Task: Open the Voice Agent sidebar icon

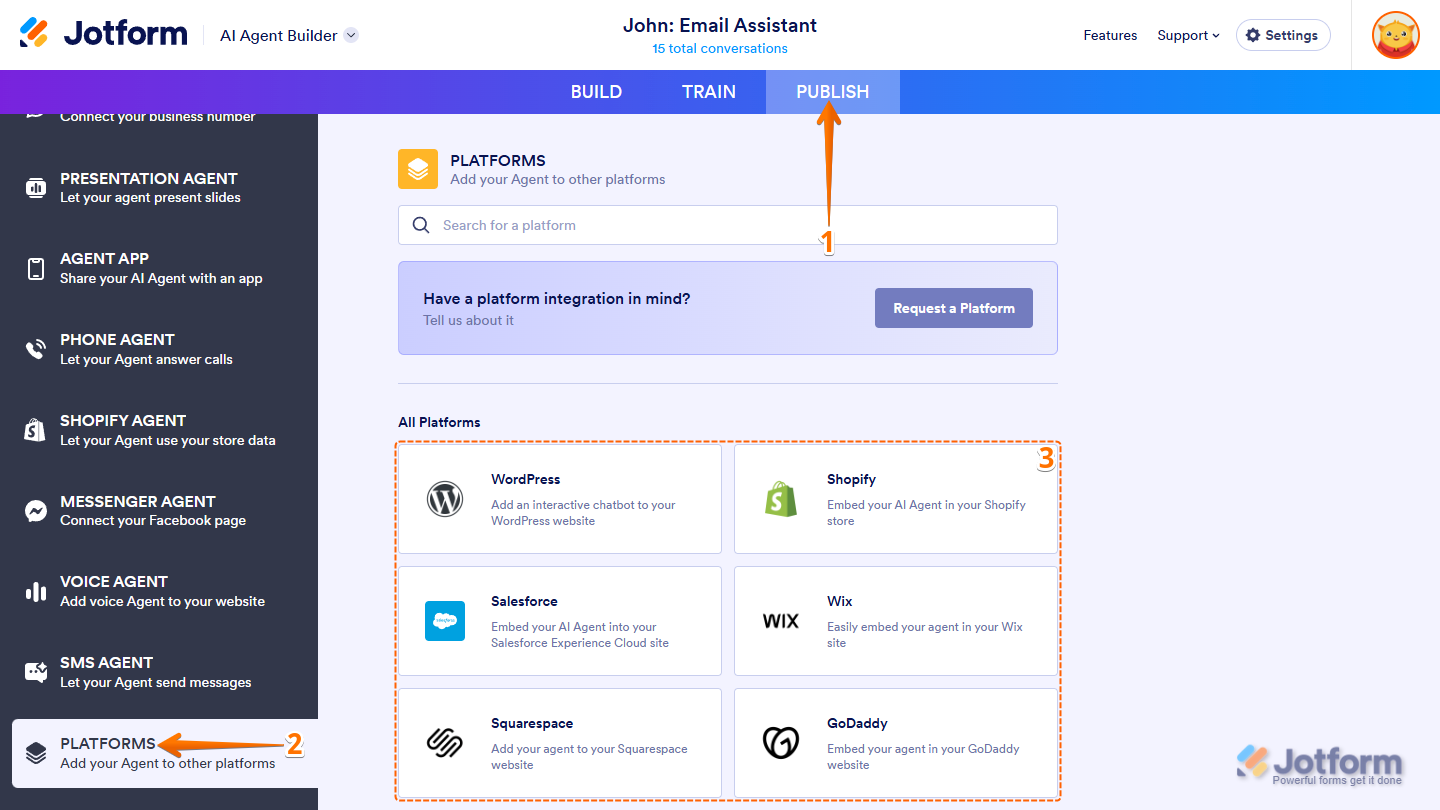Action: [x=35, y=591]
